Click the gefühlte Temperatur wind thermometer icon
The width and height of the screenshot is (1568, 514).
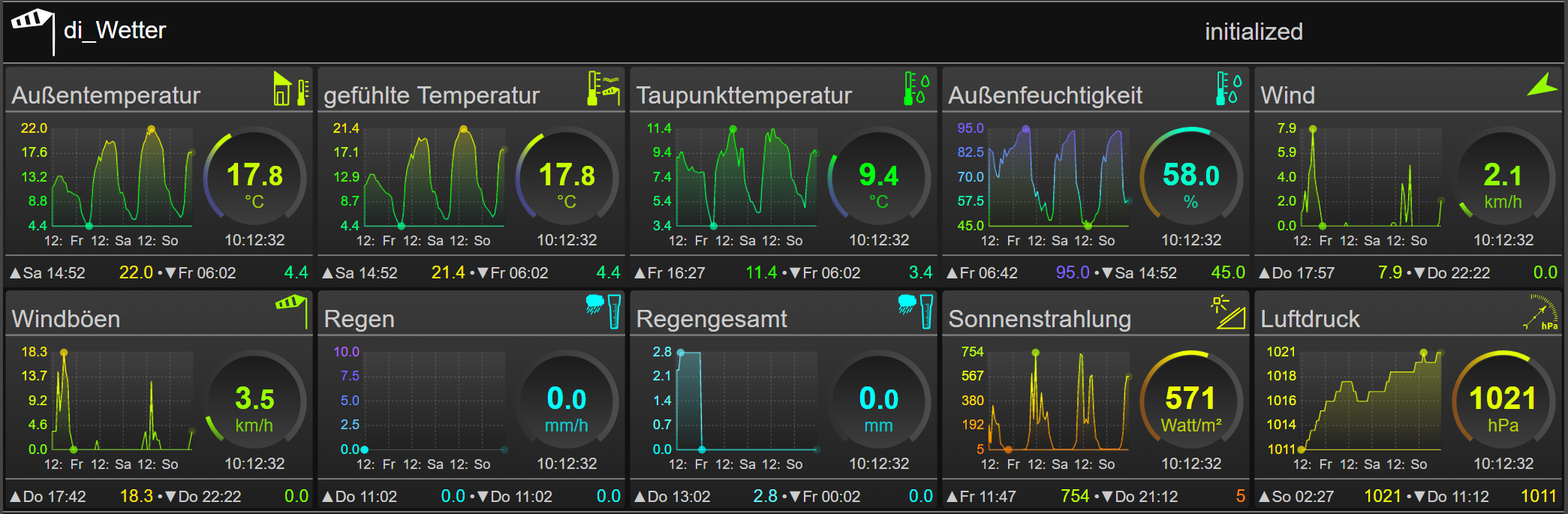tap(603, 89)
